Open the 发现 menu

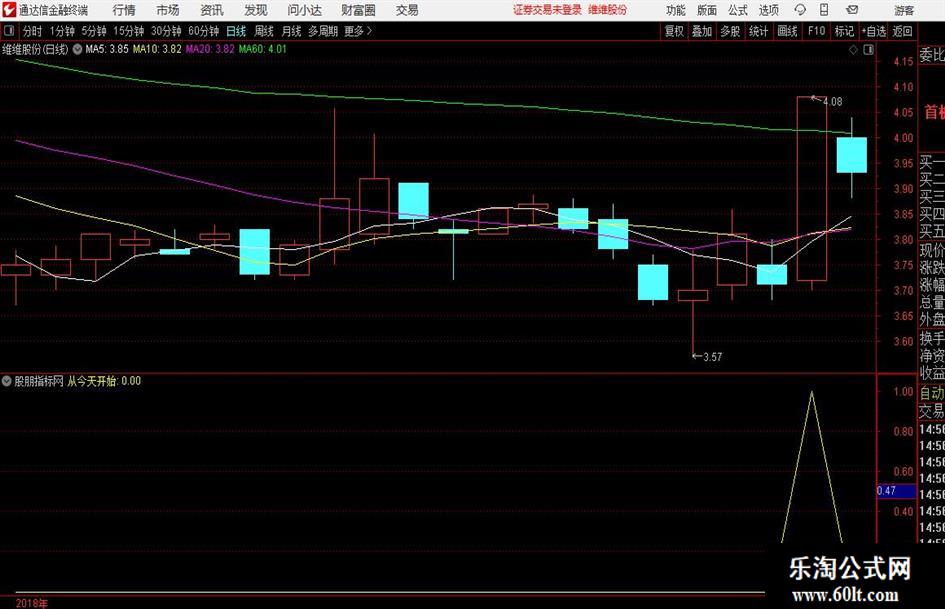point(256,10)
